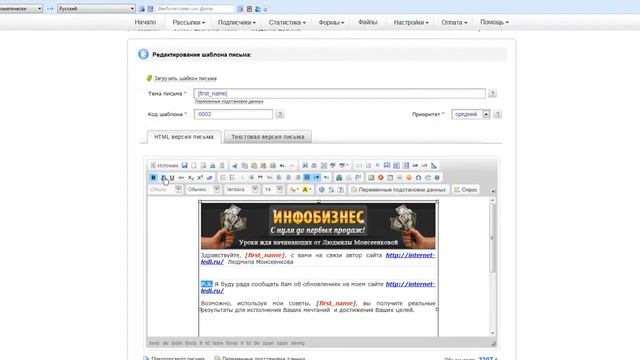Toggle Maximize editor size
The height and width of the screenshot is (360, 640).
[x=322, y=190]
